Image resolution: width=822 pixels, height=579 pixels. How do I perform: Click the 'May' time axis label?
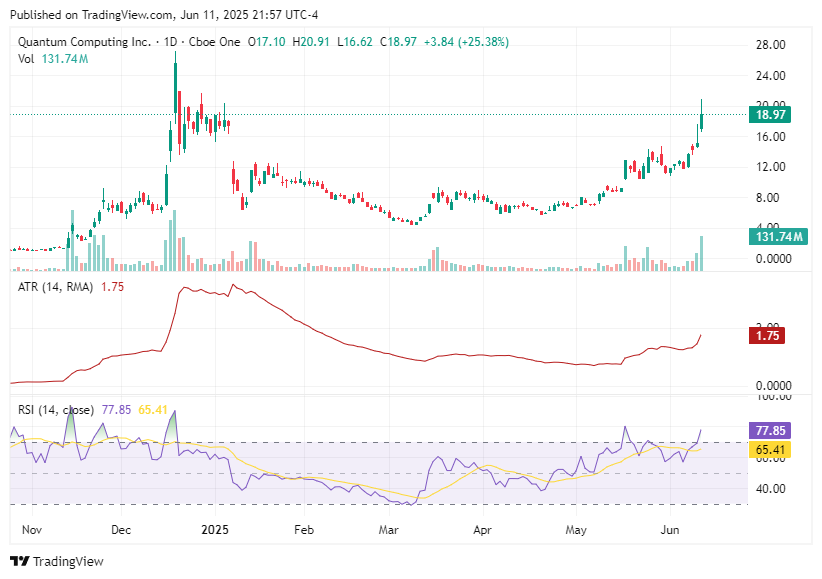point(576,530)
